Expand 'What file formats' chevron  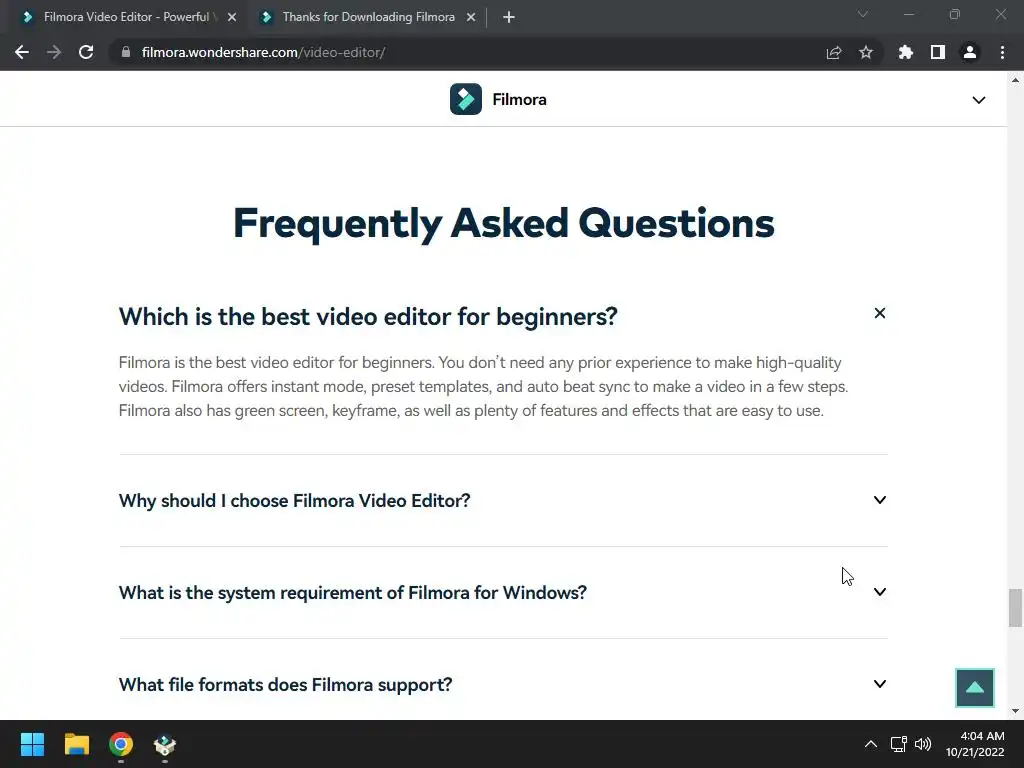coord(880,684)
